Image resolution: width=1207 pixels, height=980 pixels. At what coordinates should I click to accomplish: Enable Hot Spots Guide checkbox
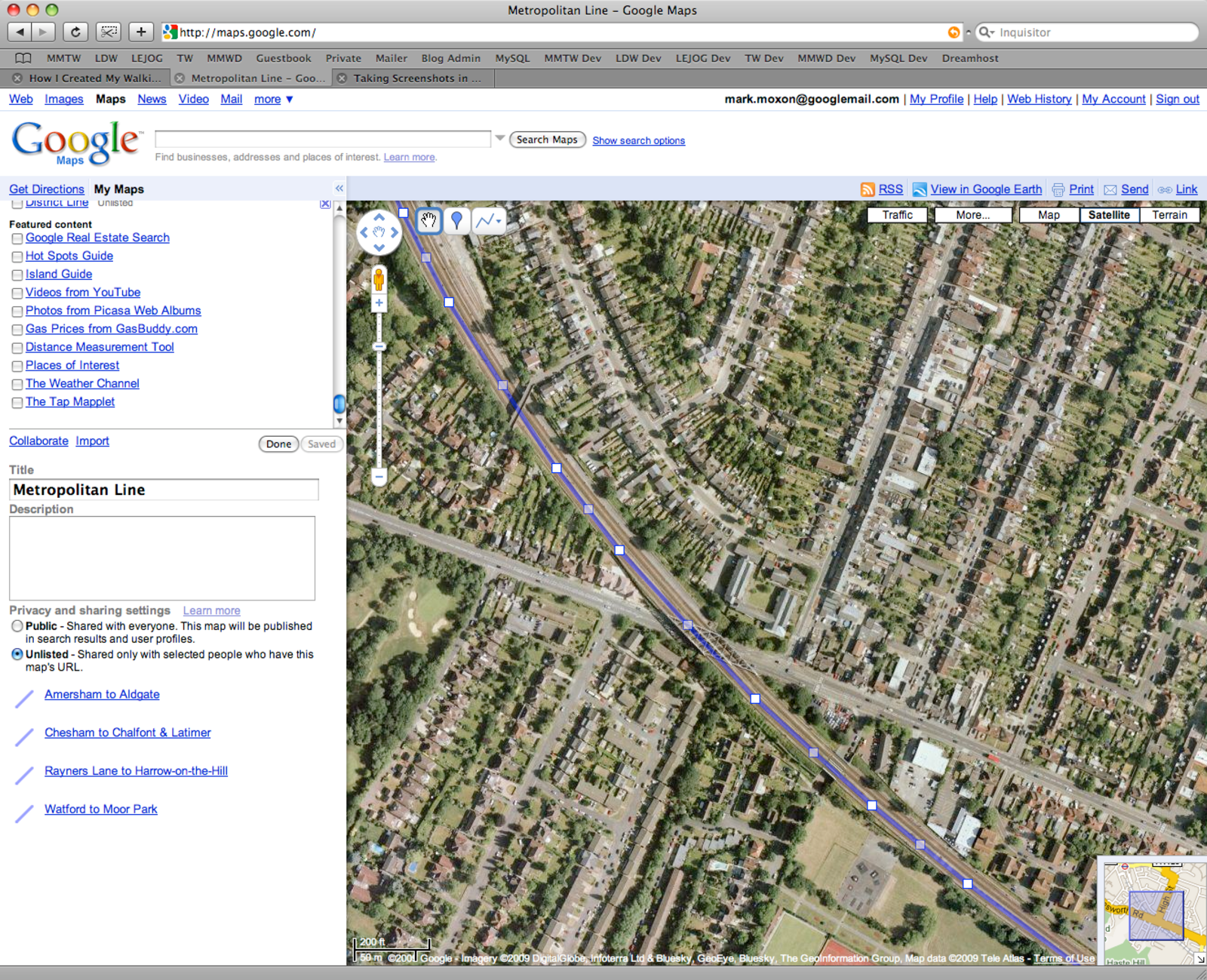(x=17, y=257)
